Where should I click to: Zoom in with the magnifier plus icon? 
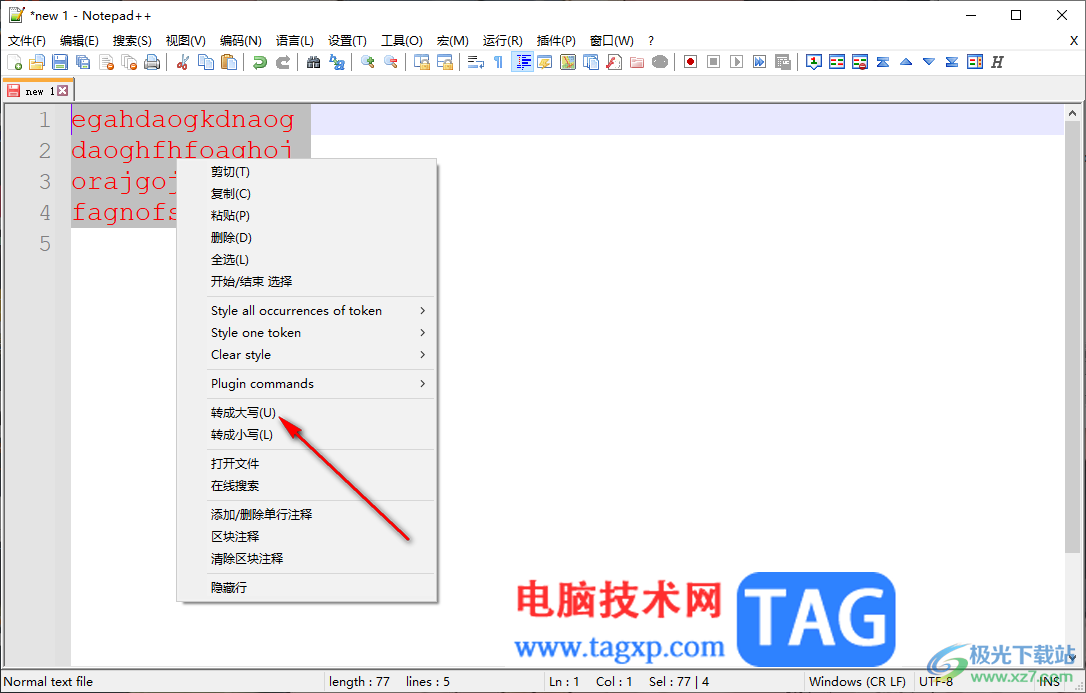click(x=368, y=62)
